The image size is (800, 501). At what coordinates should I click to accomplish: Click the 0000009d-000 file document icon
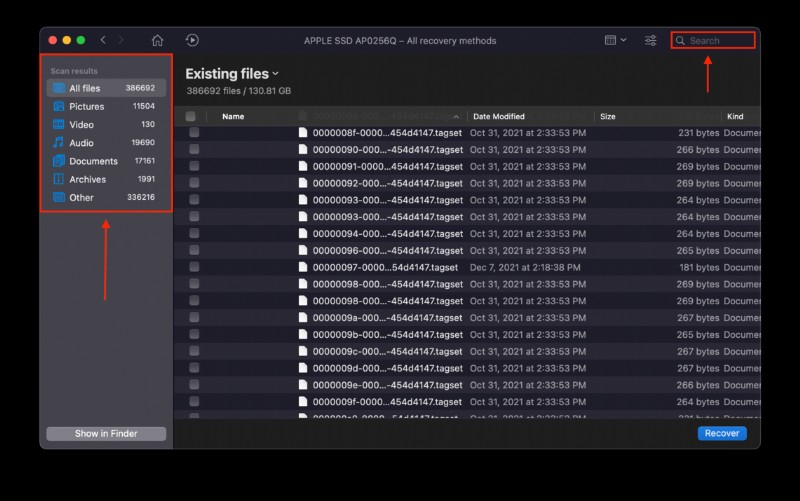click(x=303, y=368)
